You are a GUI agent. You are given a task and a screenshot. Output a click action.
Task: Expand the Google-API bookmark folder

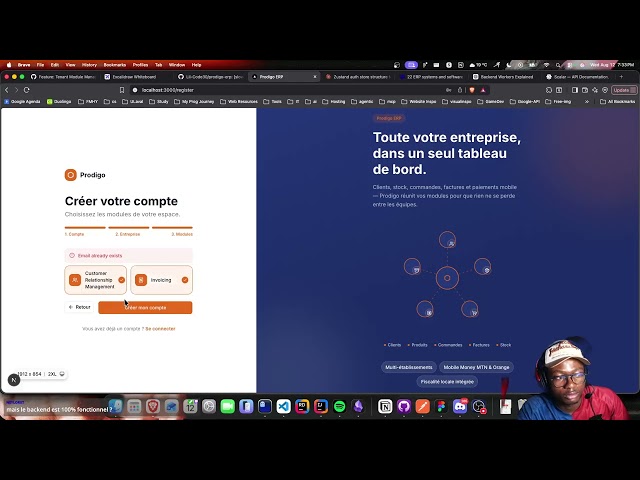(527, 102)
